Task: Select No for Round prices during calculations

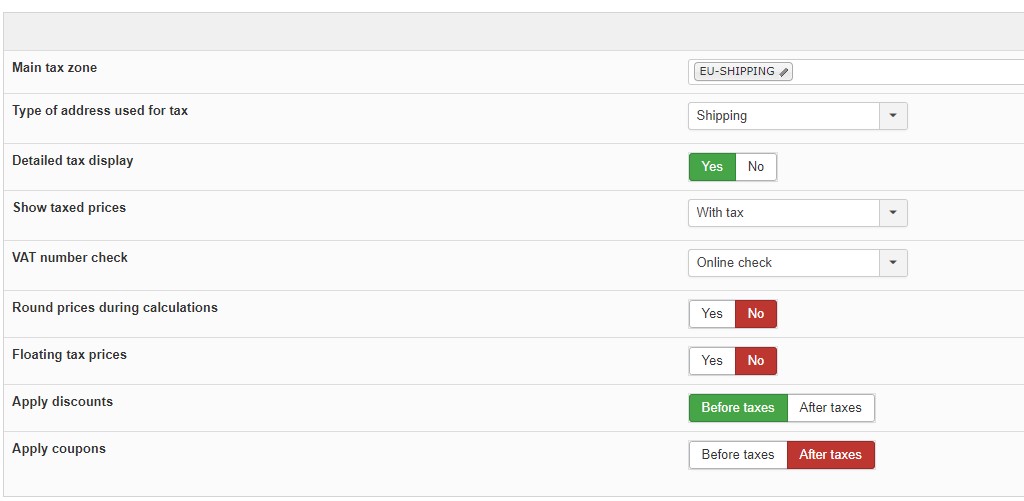Action: 756,314
